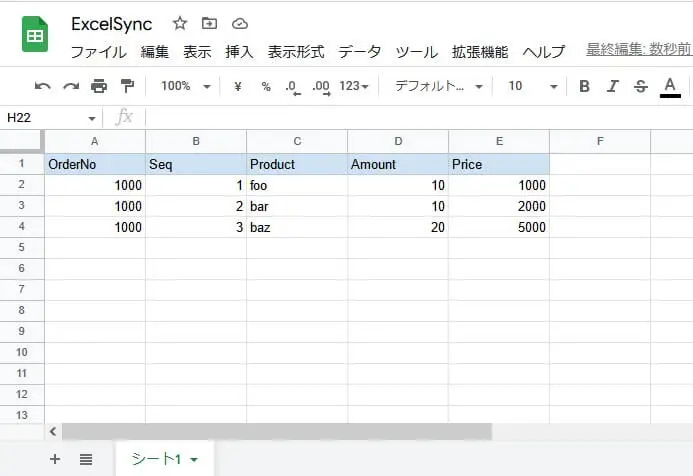Open the text color picker
Screen dimensions: 693x476
pos(670,86)
